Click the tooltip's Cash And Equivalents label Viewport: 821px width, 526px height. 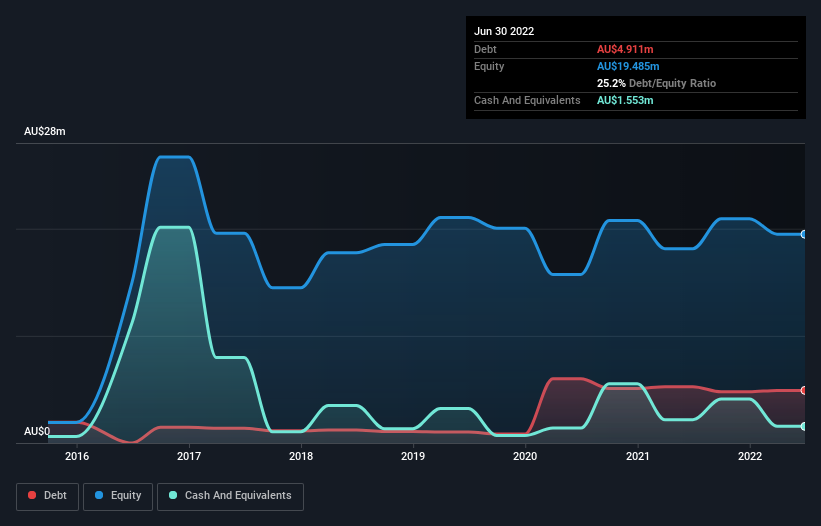(x=527, y=100)
